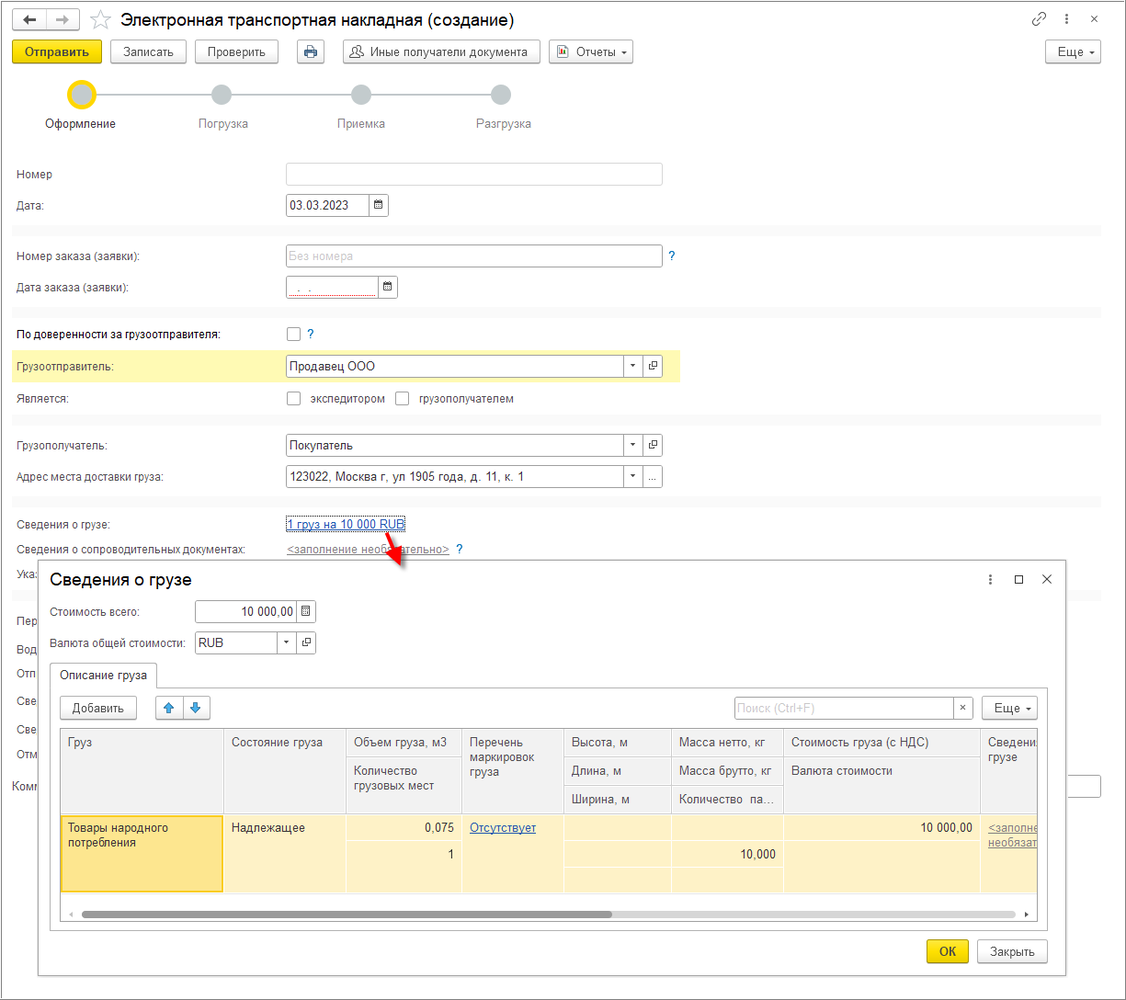Open the Валюта общей стоимости dropdown
Screen dimensions: 1126x1000
pos(287,642)
